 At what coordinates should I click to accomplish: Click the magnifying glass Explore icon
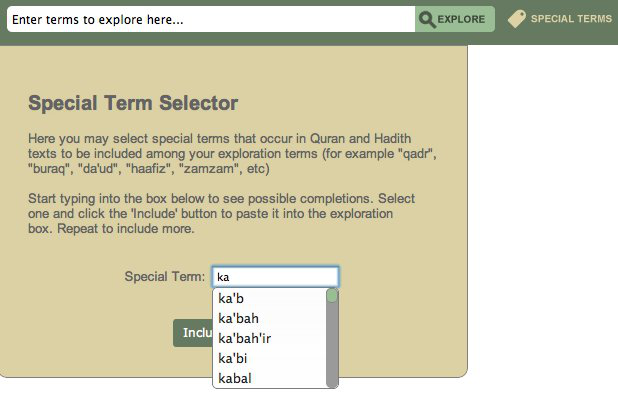(x=427, y=19)
